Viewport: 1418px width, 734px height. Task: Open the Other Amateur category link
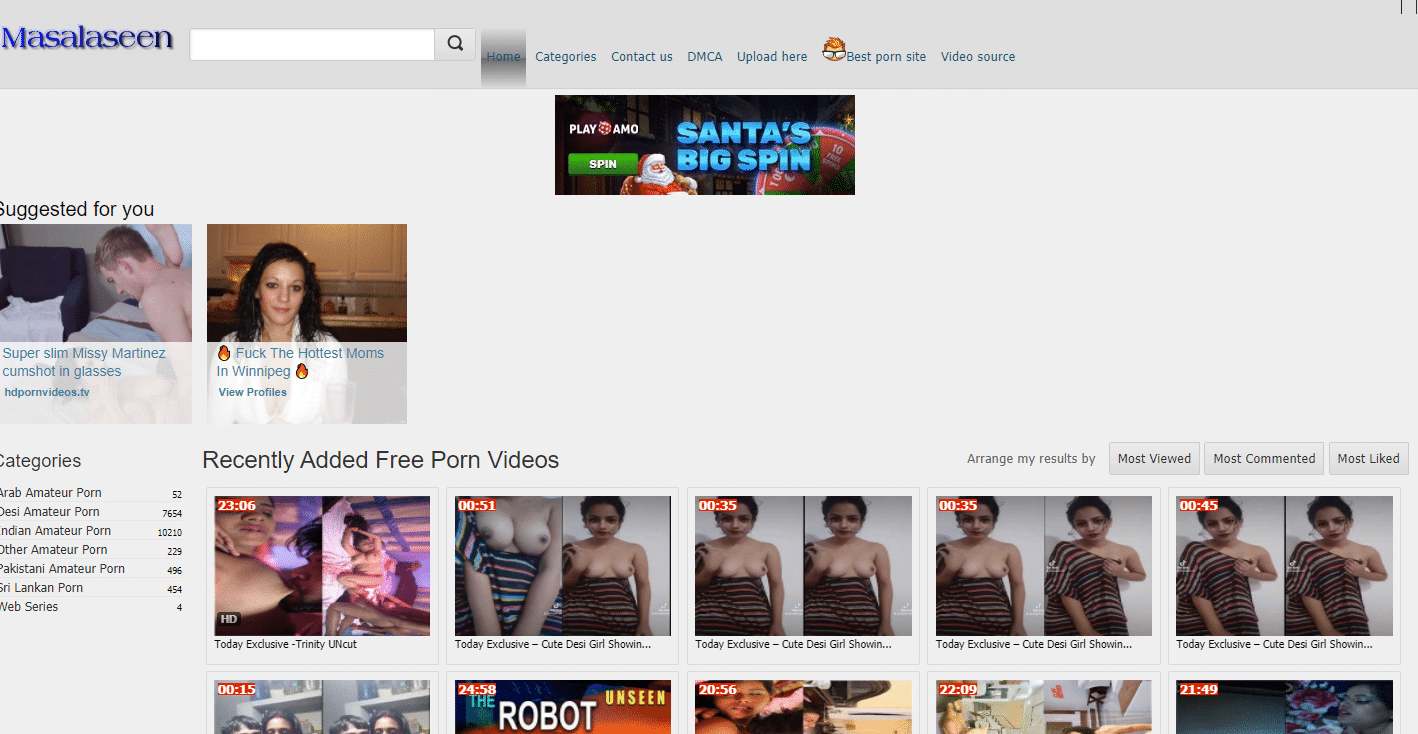pos(53,550)
